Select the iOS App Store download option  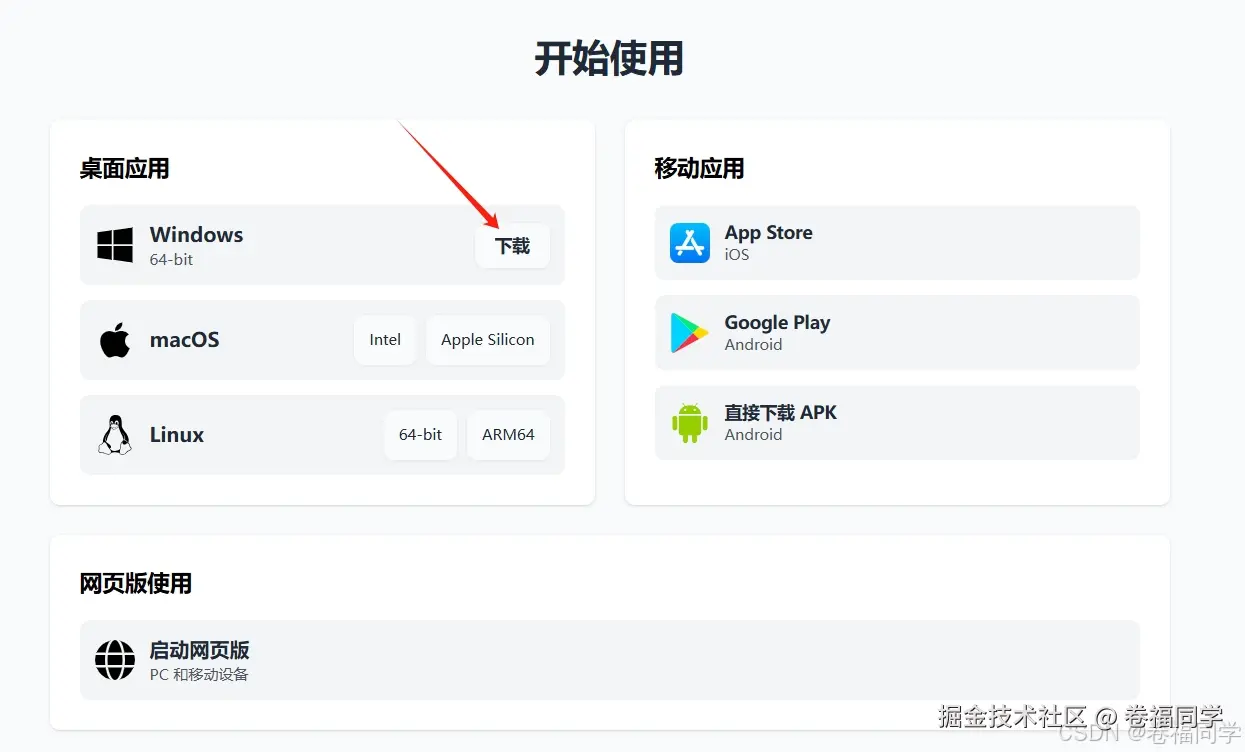896,242
